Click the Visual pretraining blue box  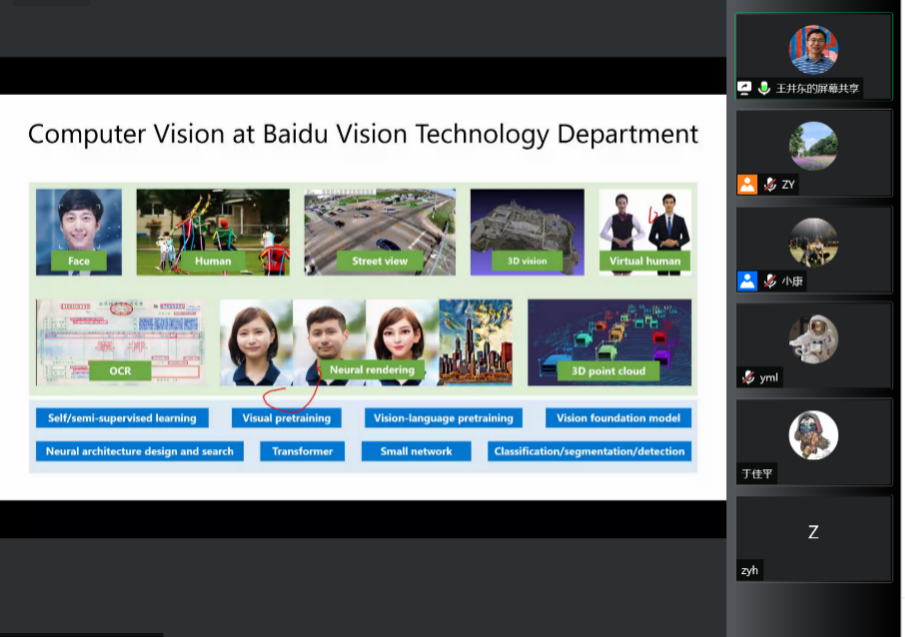coord(287,418)
